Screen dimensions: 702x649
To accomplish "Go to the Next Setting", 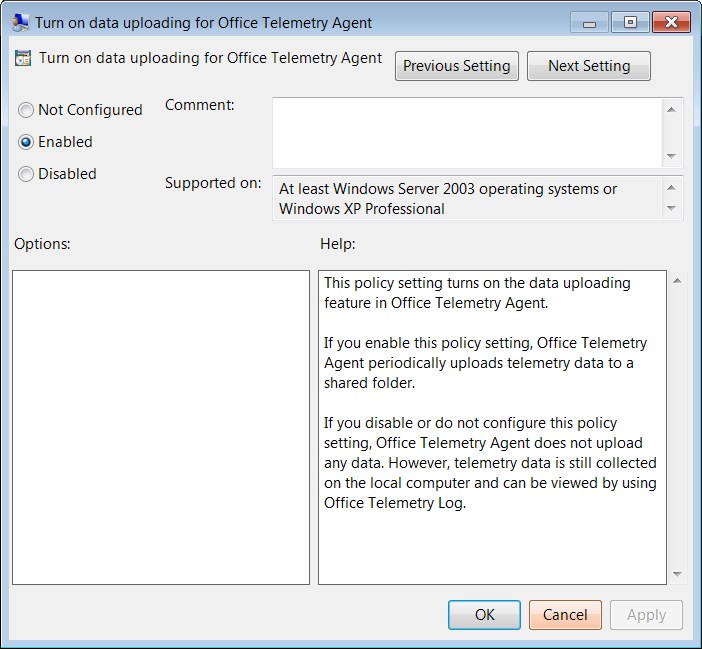I will pos(589,66).
